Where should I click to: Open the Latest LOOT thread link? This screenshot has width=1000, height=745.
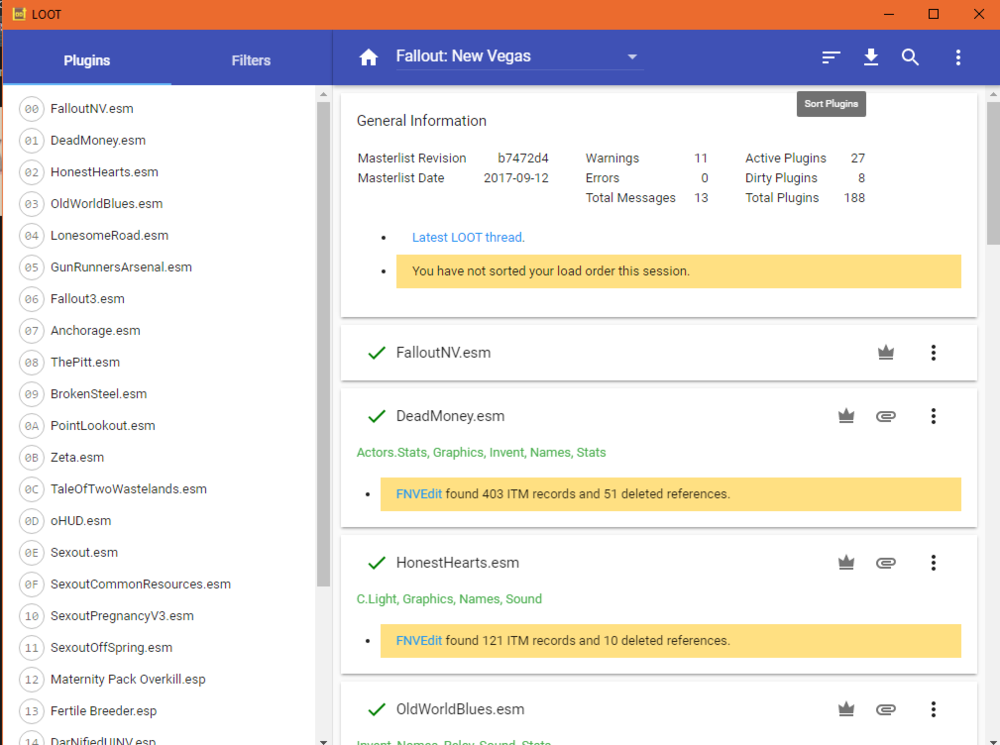click(x=468, y=237)
